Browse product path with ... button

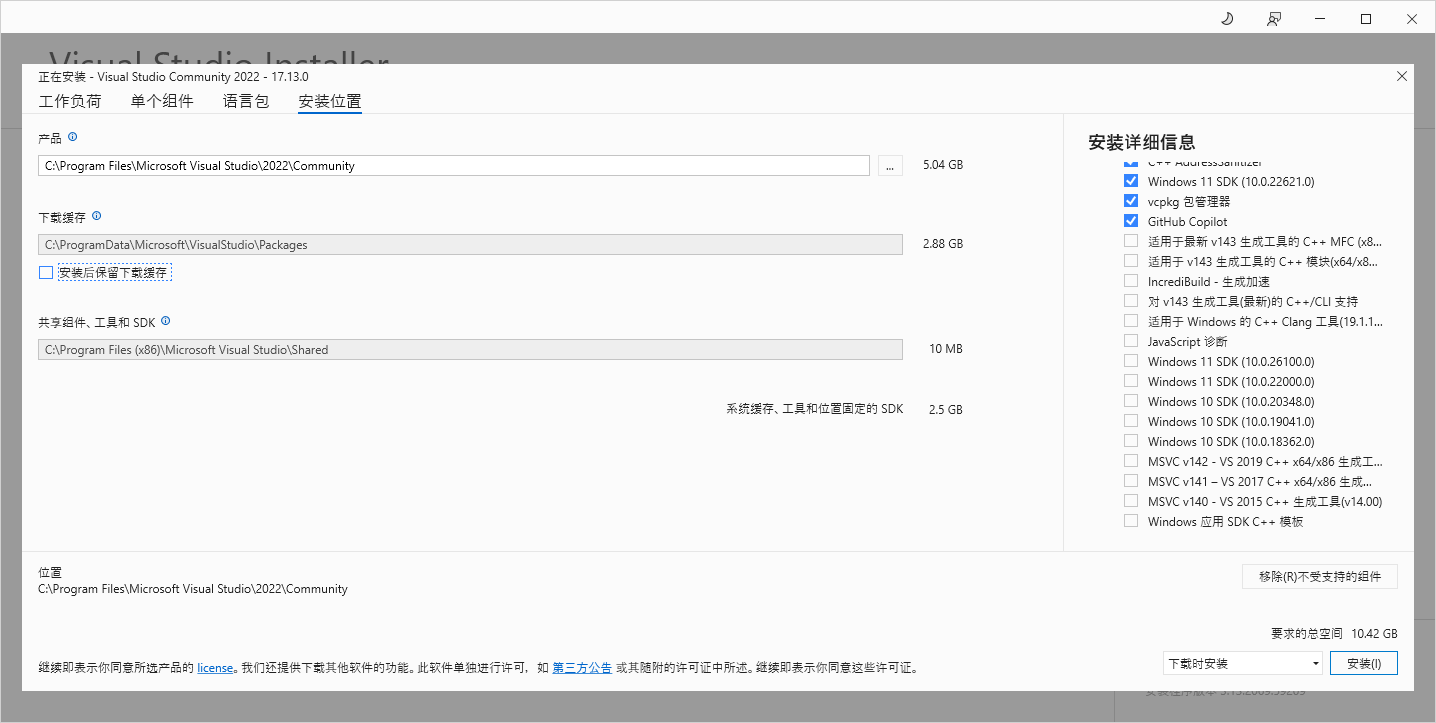[890, 165]
